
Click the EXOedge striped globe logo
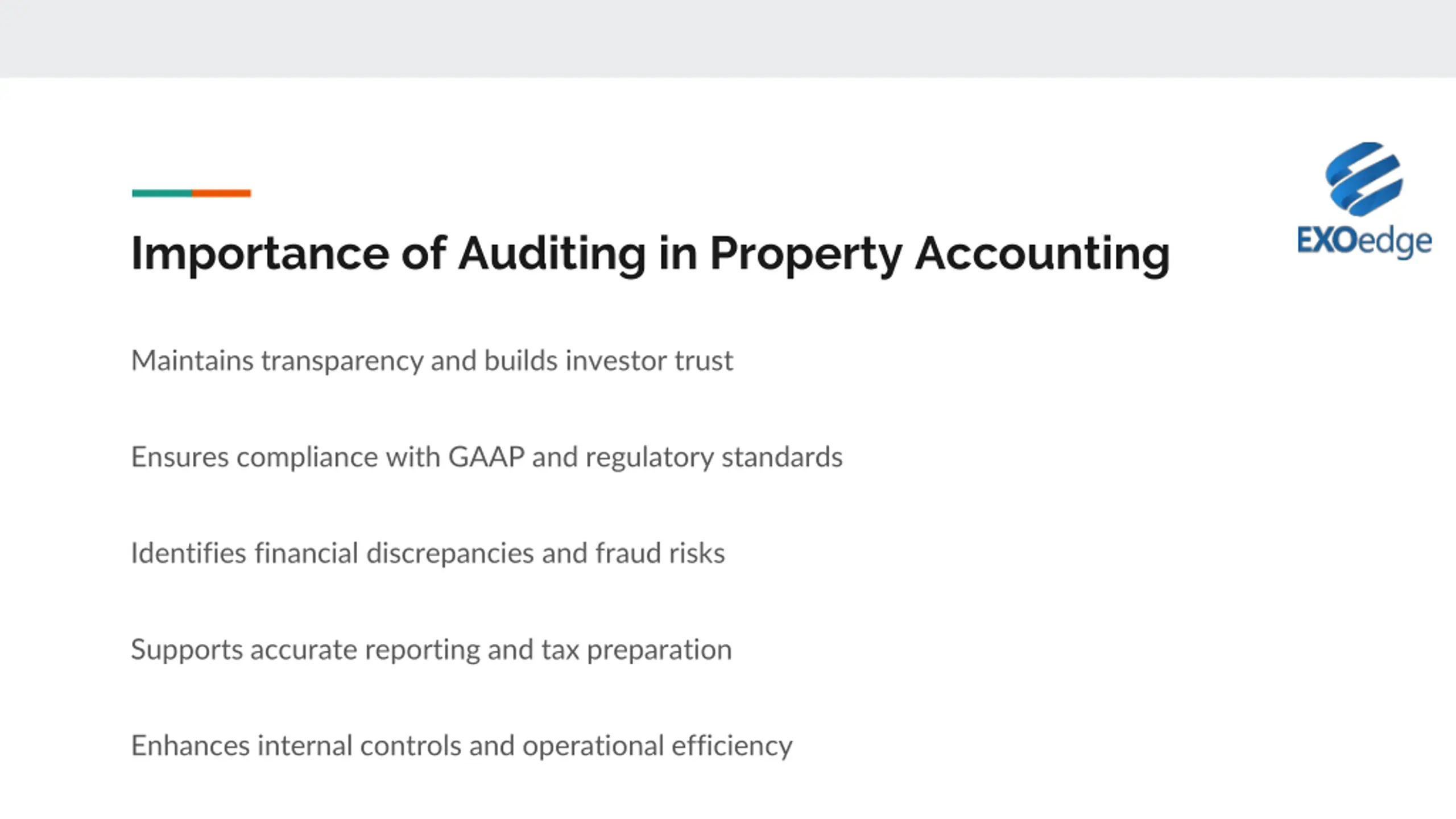click(x=1364, y=180)
